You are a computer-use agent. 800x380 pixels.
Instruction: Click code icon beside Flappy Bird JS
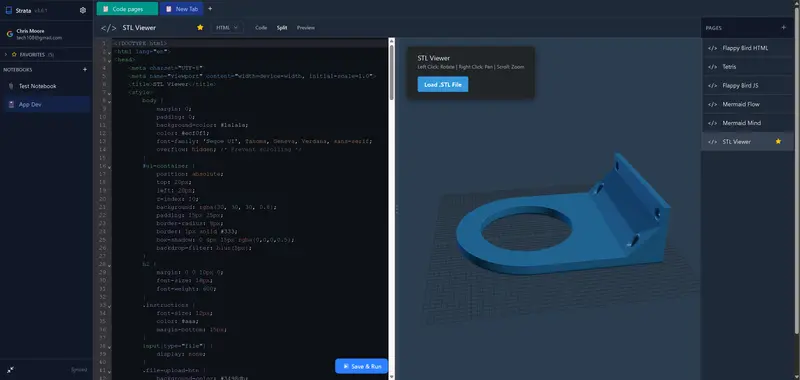click(x=712, y=86)
